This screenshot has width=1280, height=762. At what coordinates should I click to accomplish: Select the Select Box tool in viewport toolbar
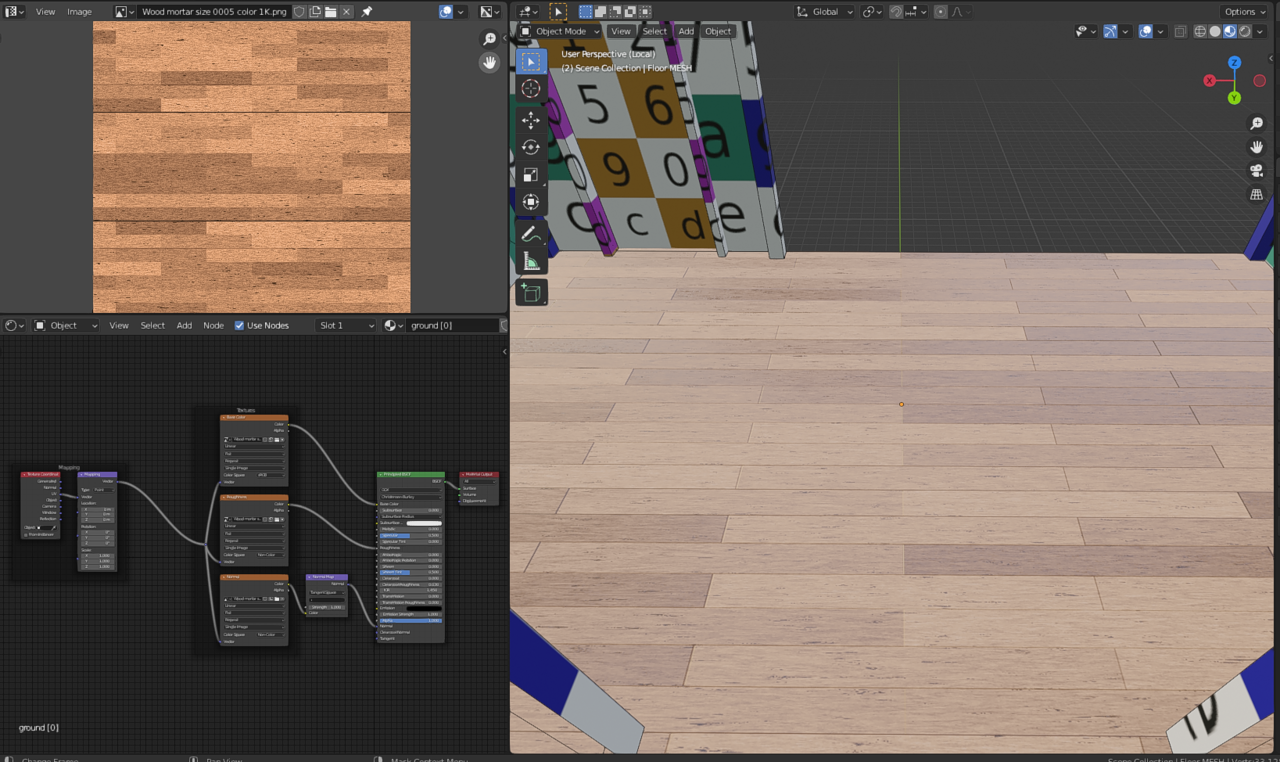click(531, 62)
